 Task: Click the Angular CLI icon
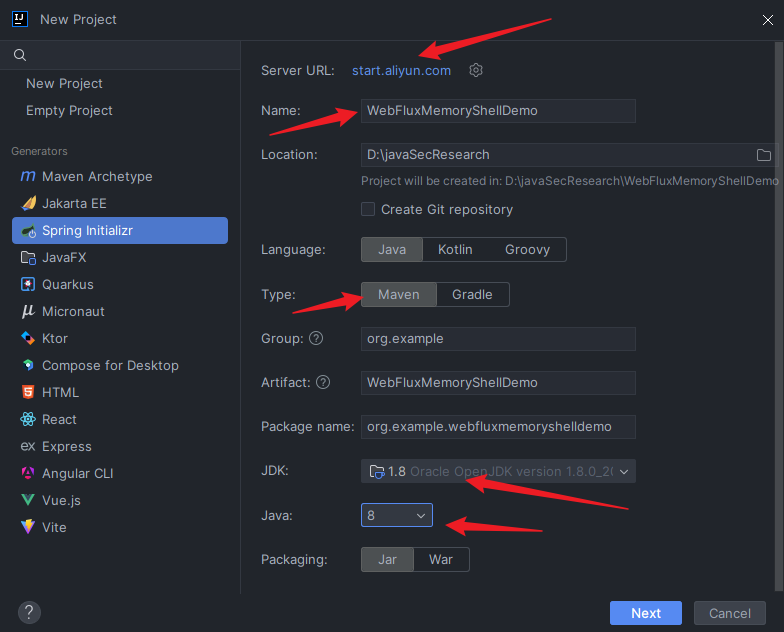click(28, 474)
